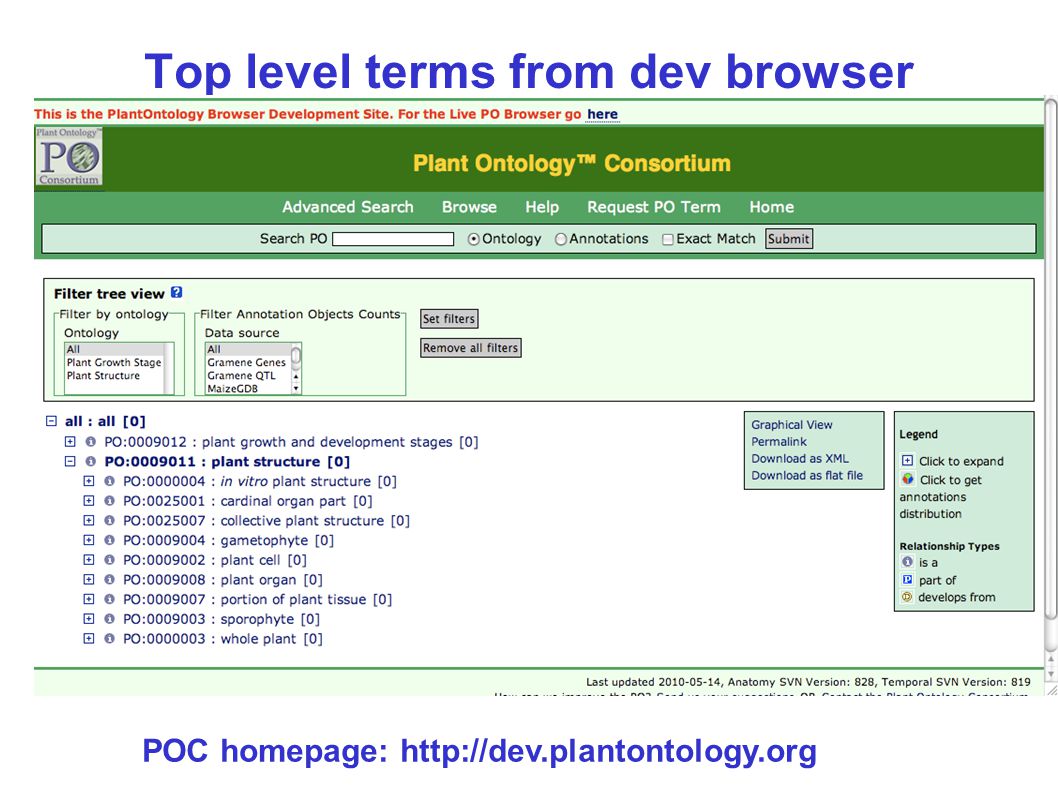Viewport: 1058px width, 793px height.
Task: Click the 'develops from' relationship icon in legend
Action: pyautogui.click(x=908, y=597)
